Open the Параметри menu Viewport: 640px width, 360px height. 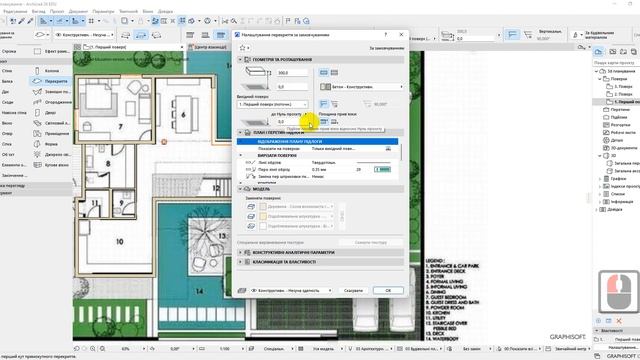[x=103, y=11]
